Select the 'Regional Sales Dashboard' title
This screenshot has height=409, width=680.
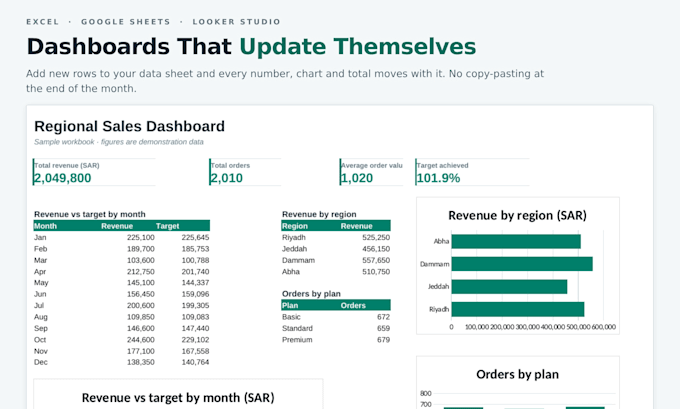tap(129, 126)
